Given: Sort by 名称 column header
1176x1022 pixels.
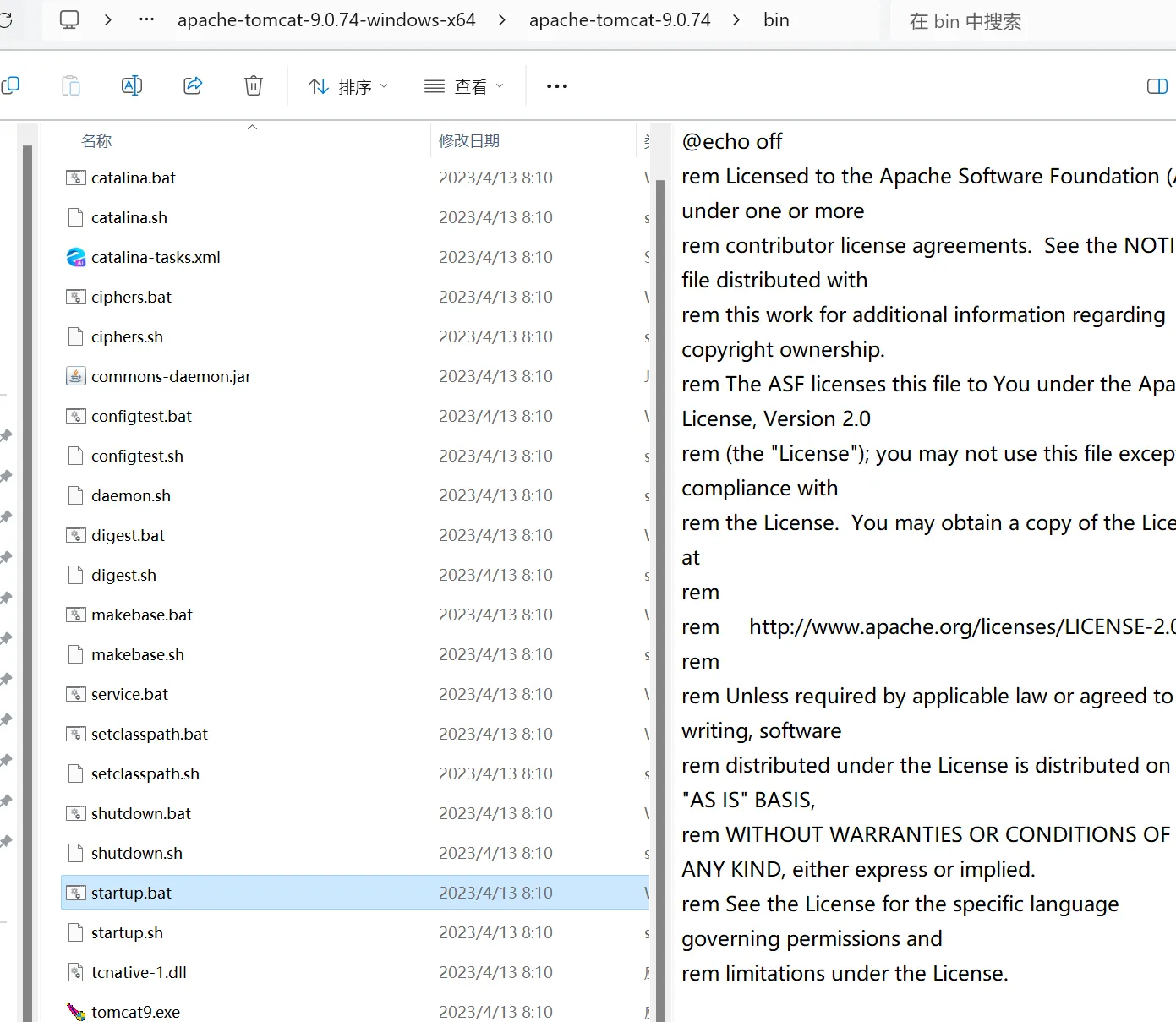Looking at the screenshot, I should [x=96, y=141].
